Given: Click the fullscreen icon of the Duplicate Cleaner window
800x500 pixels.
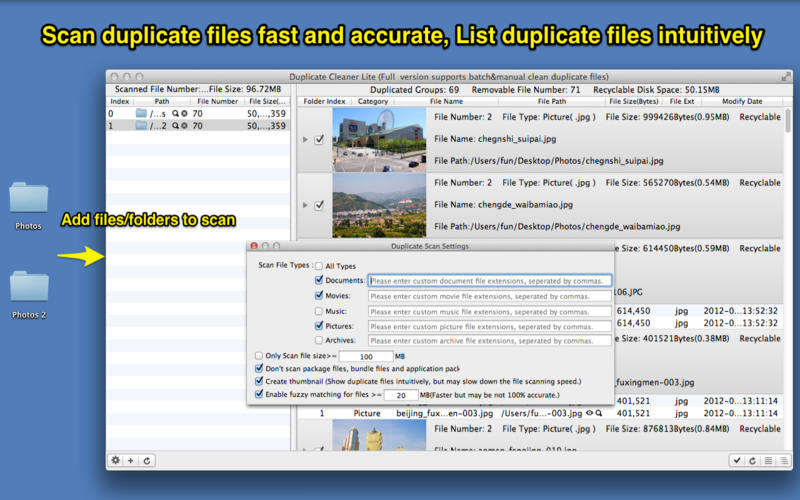Looking at the screenshot, I should (786, 77).
